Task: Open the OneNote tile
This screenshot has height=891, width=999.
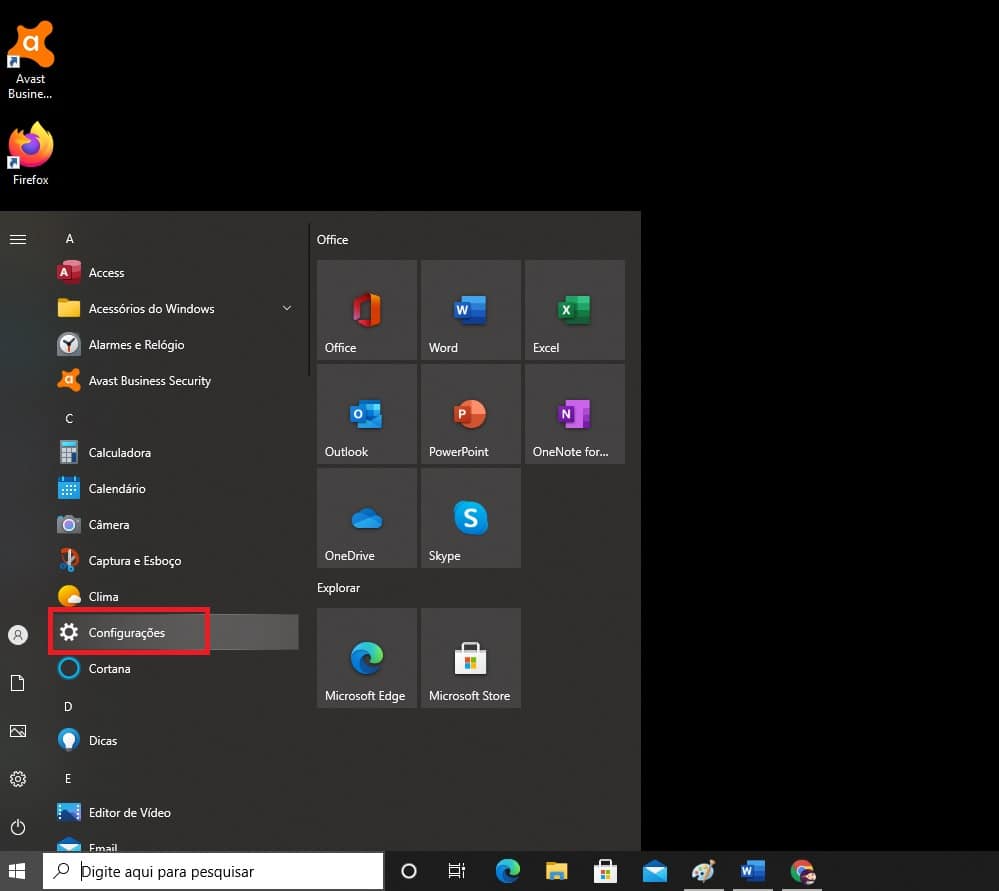Action: pos(575,414)
